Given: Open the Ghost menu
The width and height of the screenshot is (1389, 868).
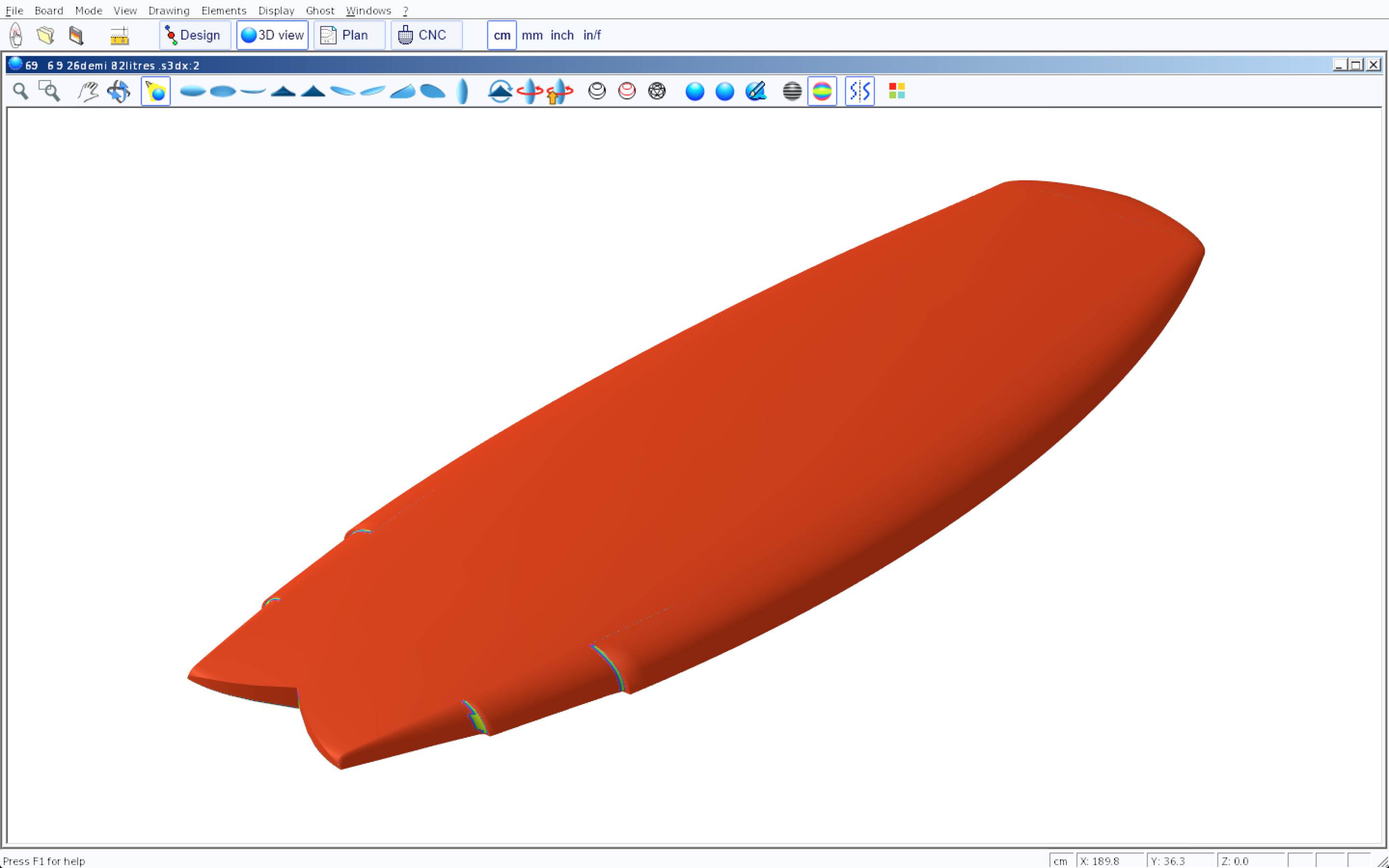Looking at the screenshot, I should coord(320,11).
